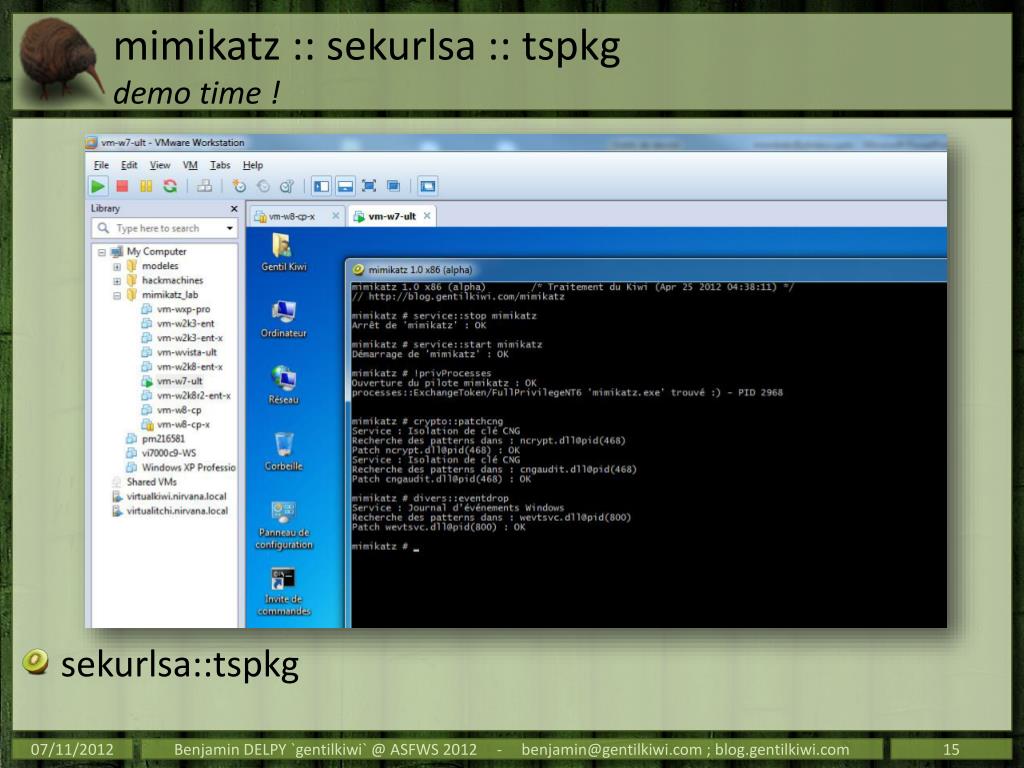The width and height of the screenshot is (1024, 768).
Task: Select Shared VMs in the library
Action: coord(152,481)
